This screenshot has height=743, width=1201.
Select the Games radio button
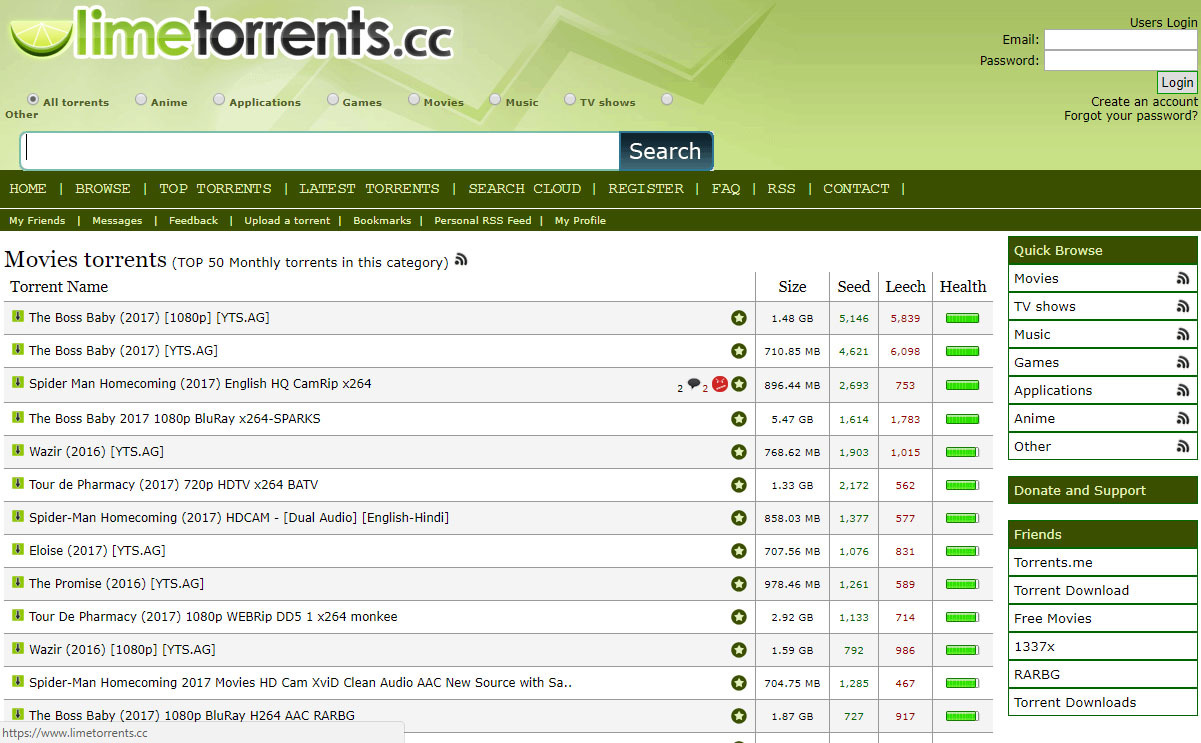tap(333, 100)
